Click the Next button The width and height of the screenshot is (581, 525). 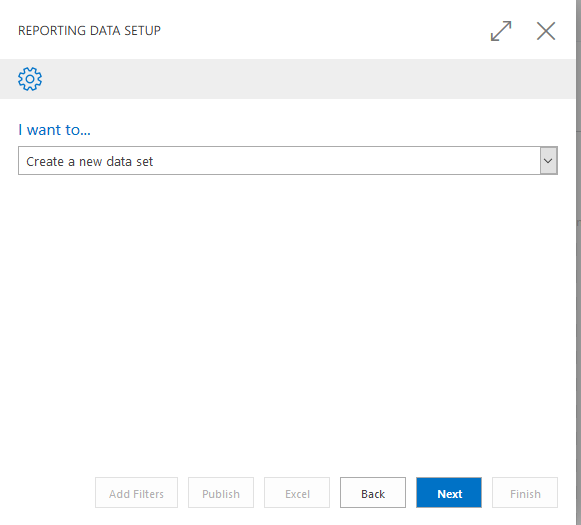[449, 493]
